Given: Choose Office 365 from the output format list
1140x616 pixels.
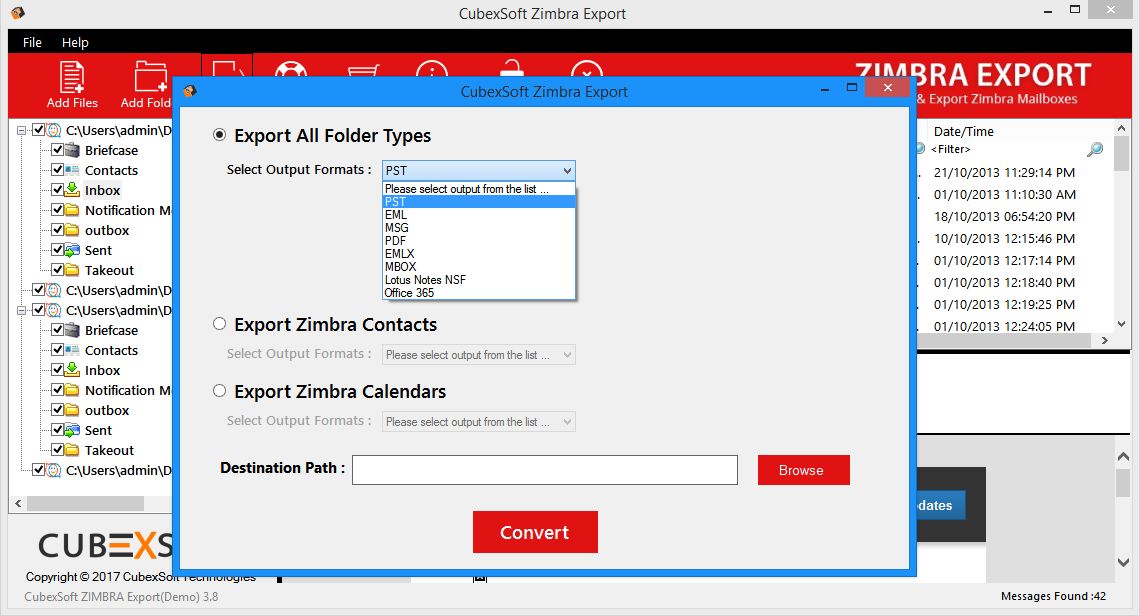Looking at the screenshot, I should 479,293.
